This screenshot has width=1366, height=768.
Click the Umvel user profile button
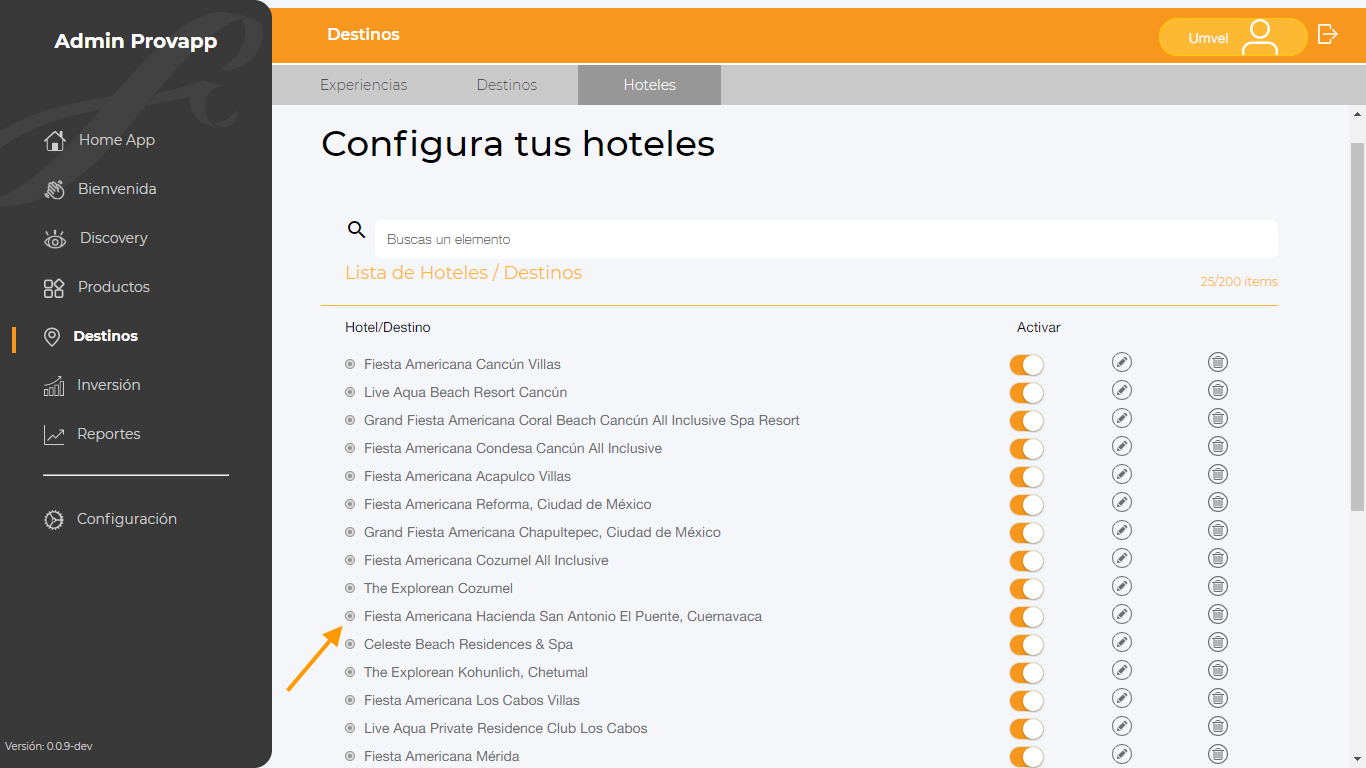click(x=1233, y=37)
